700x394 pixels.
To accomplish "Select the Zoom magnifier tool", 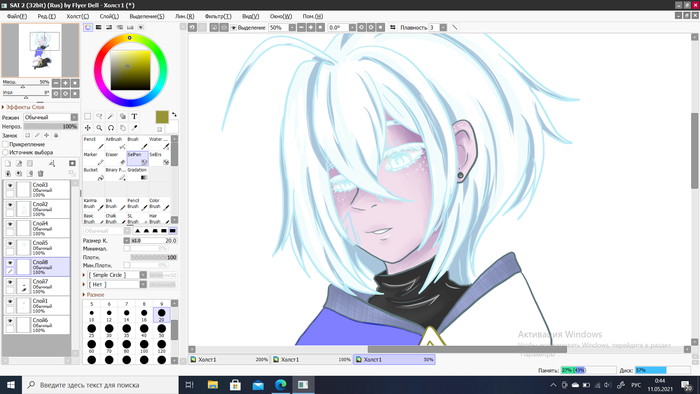I will [x=99, y=128].
